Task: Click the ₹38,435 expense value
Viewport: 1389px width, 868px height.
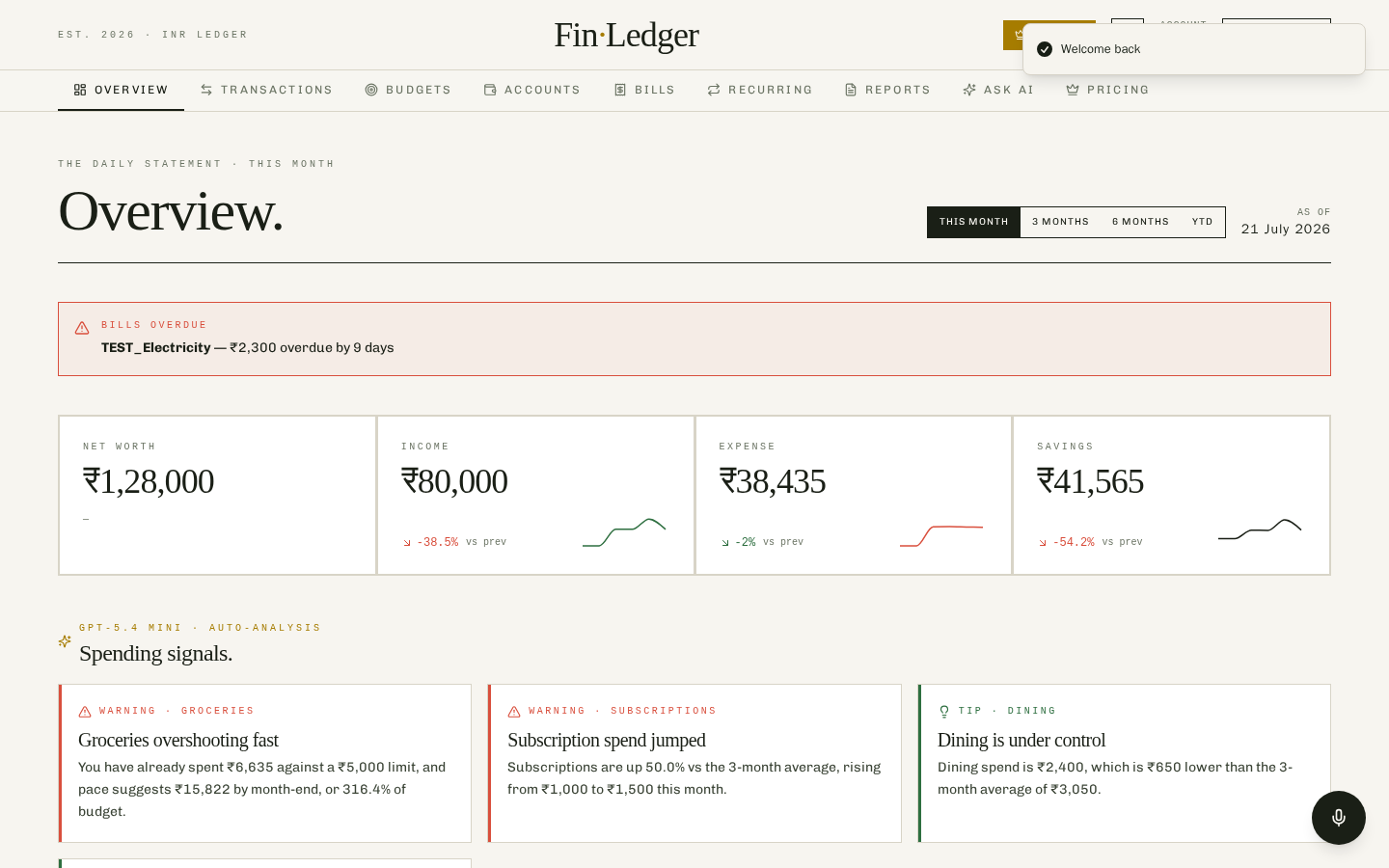Action: [773, 481]
